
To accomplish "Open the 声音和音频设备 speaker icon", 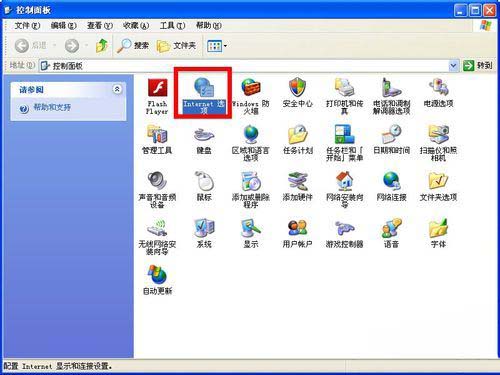I will (x=157, y=182).
